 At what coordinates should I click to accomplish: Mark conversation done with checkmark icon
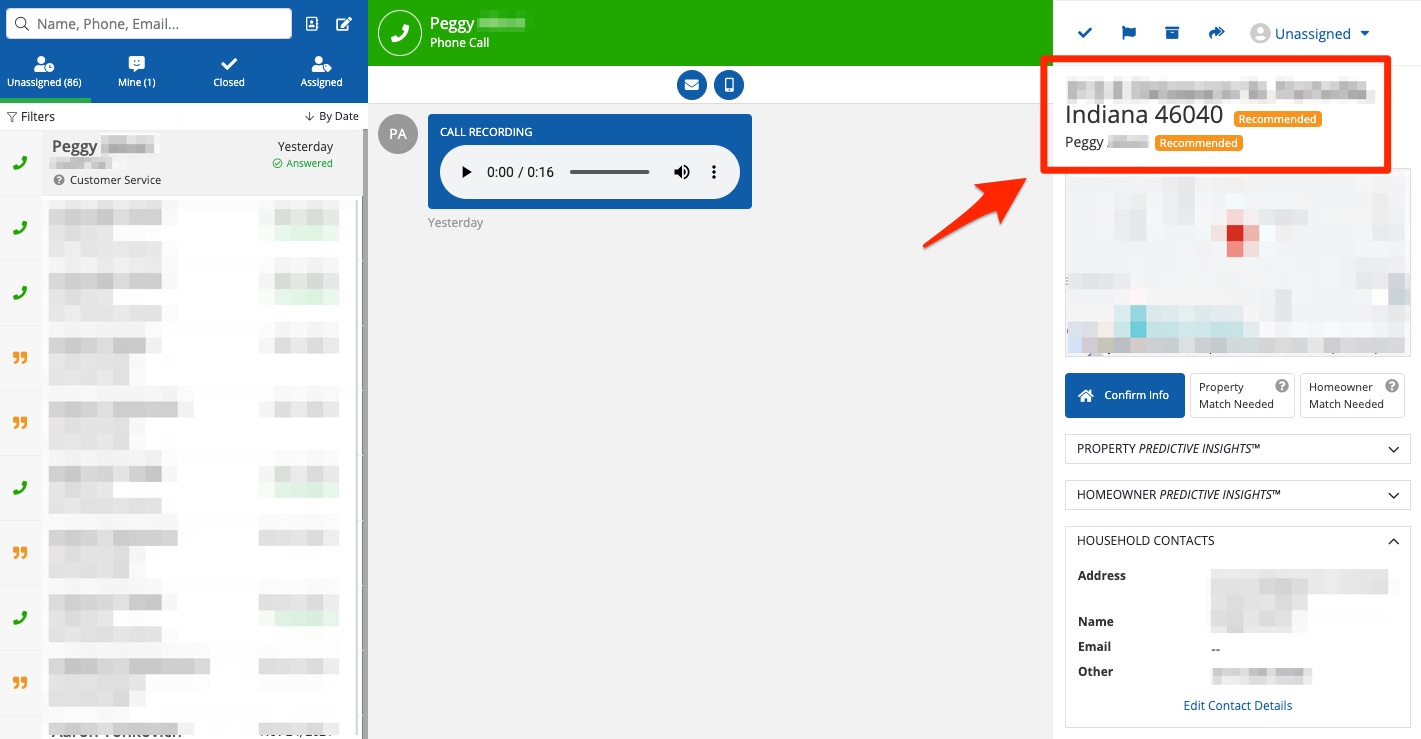click(1085, 33)
